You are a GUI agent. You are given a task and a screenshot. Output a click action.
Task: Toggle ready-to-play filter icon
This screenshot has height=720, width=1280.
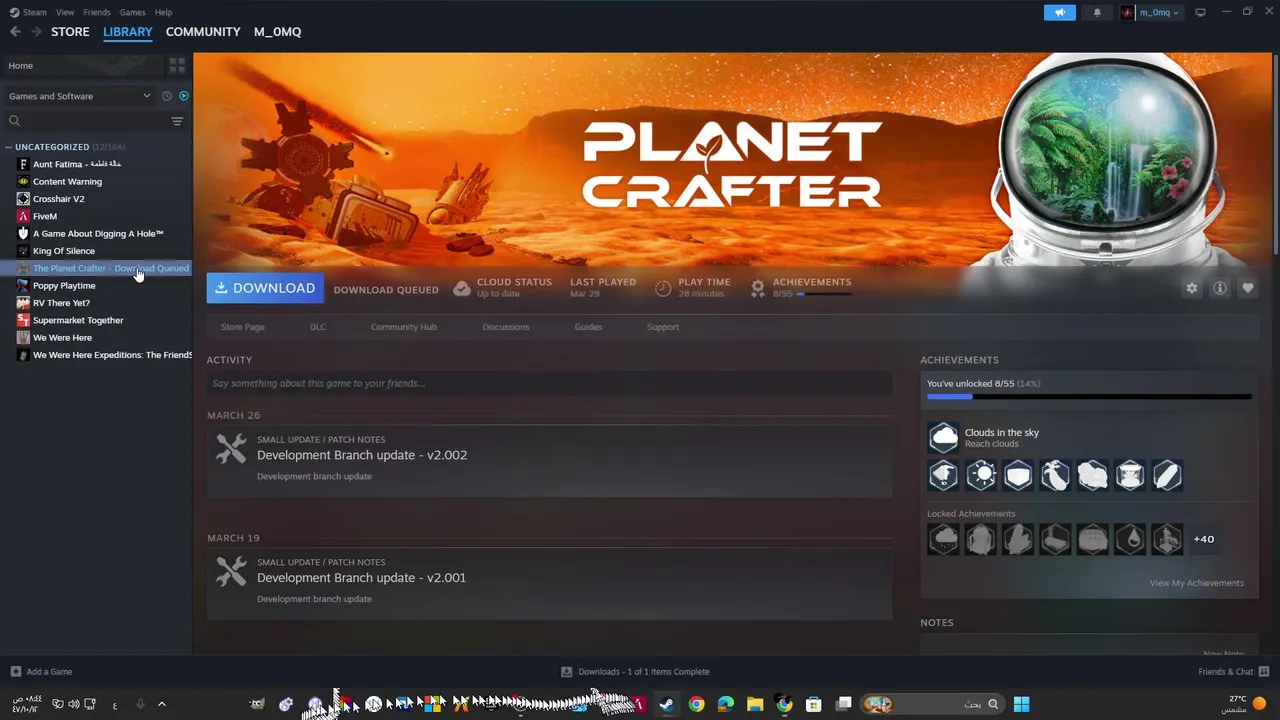click(183, 96)
